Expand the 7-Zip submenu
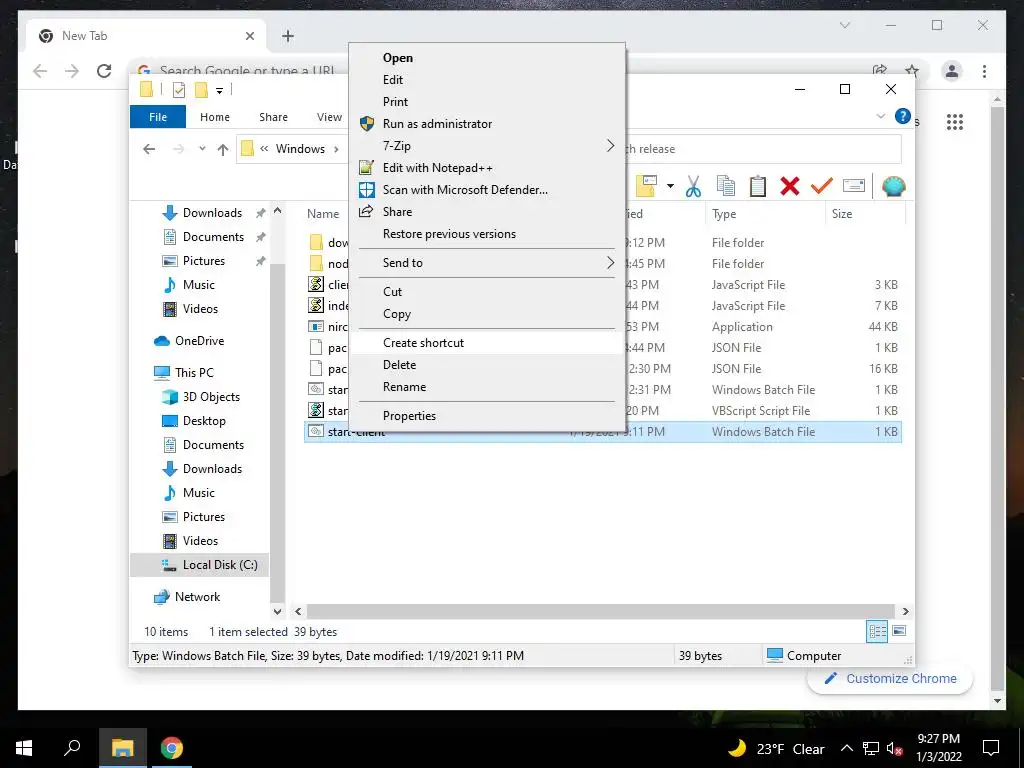Screen dimensions: 1024x768 click(488, 146)
